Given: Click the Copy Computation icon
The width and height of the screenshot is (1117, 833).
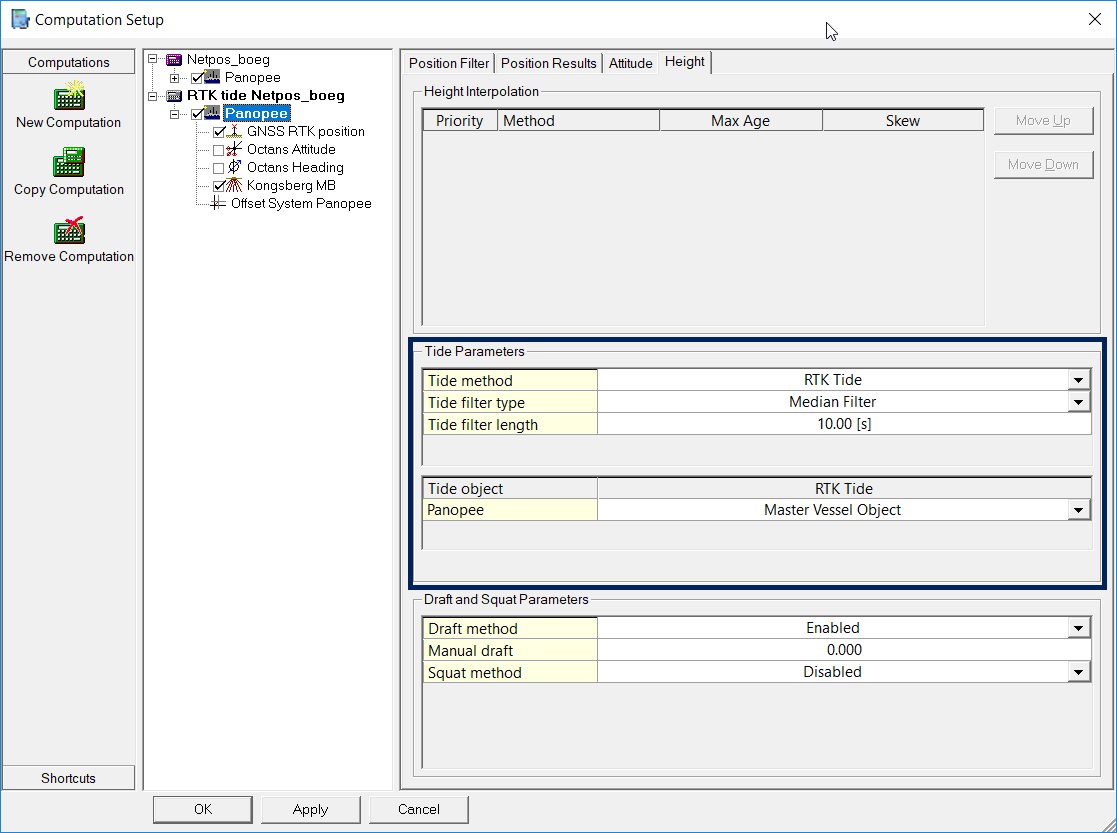Looking at the screenshot, I should (x=69, y=163).
